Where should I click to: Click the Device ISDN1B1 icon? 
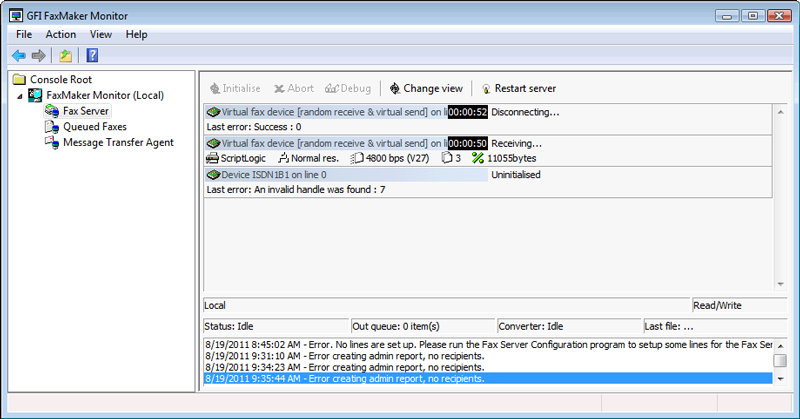(x=213, y=175)
